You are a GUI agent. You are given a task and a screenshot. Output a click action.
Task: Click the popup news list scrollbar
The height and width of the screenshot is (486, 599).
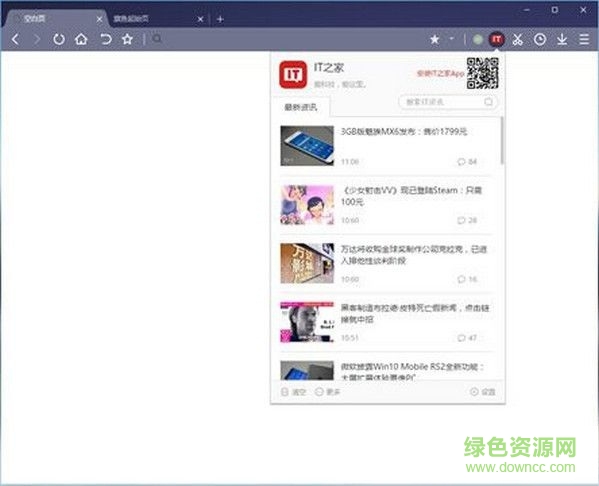pos(502,140)
